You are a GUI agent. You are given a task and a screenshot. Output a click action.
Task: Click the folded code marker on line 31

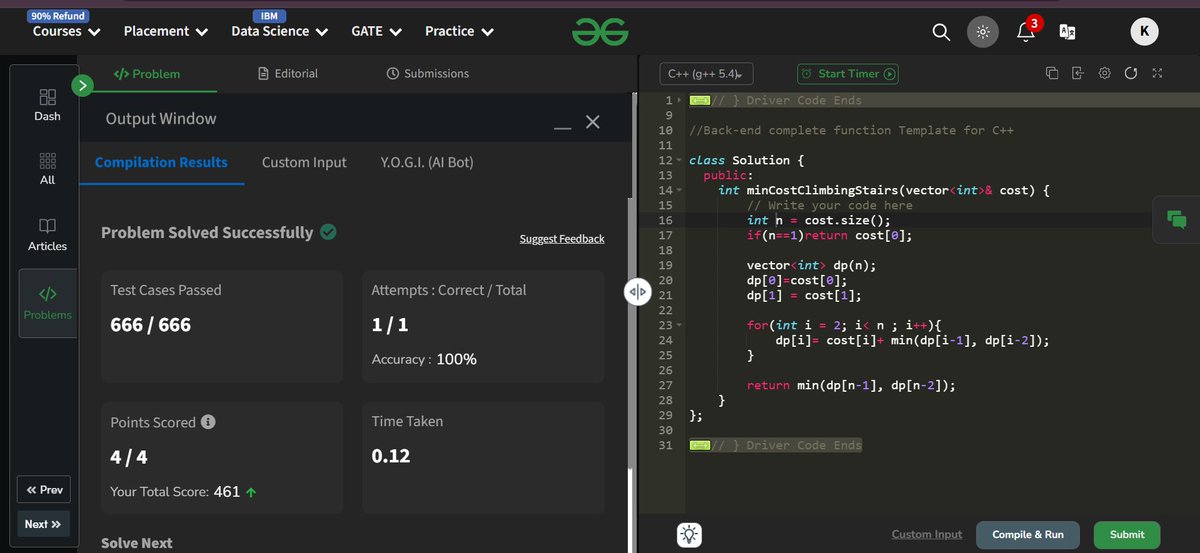click(x=700, y=445)
